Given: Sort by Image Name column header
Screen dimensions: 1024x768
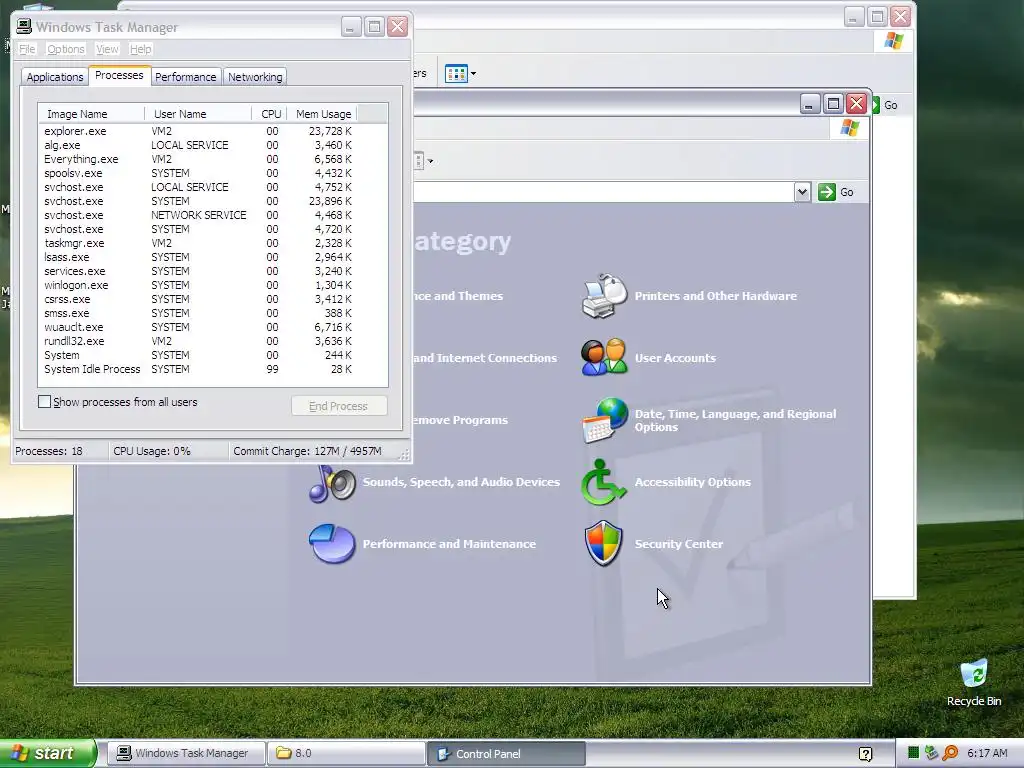Looking at the screenshot, I should (x=91, y=114).
